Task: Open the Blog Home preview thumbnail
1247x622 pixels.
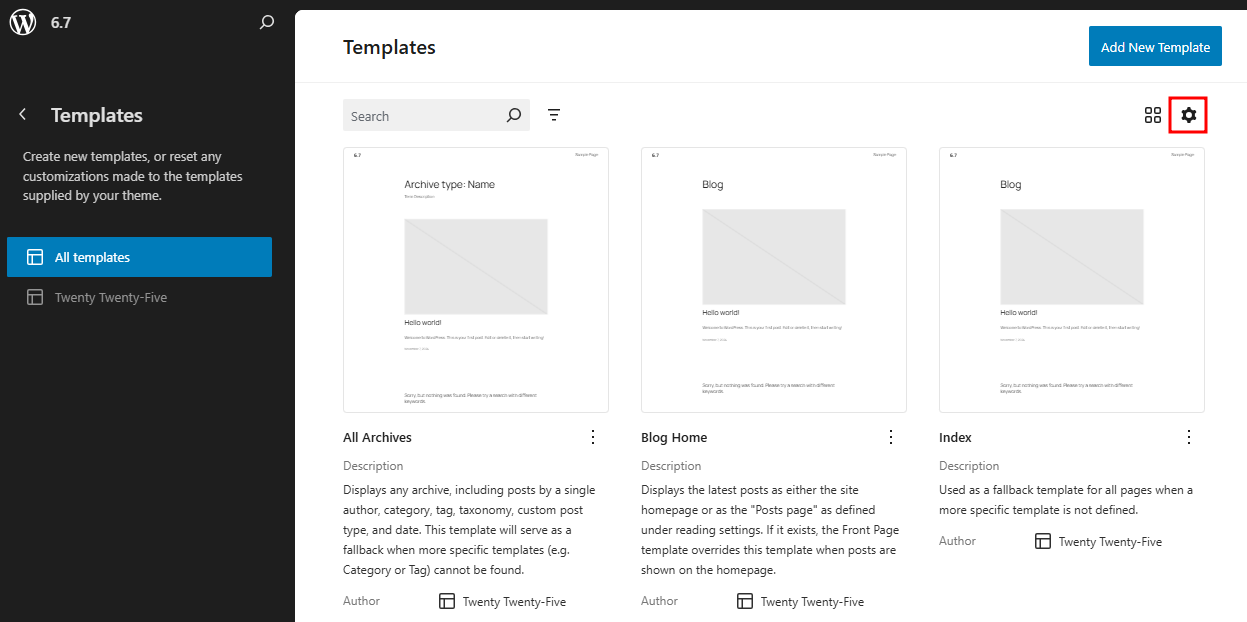Action: coord(773,279)
